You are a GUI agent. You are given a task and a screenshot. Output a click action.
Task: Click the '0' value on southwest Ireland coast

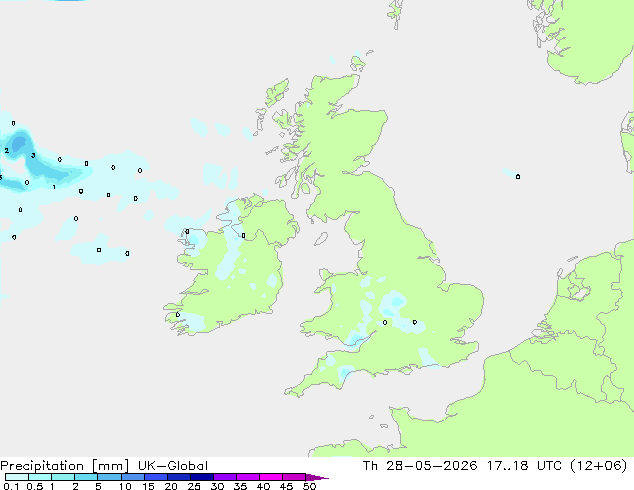pos(178,315)
